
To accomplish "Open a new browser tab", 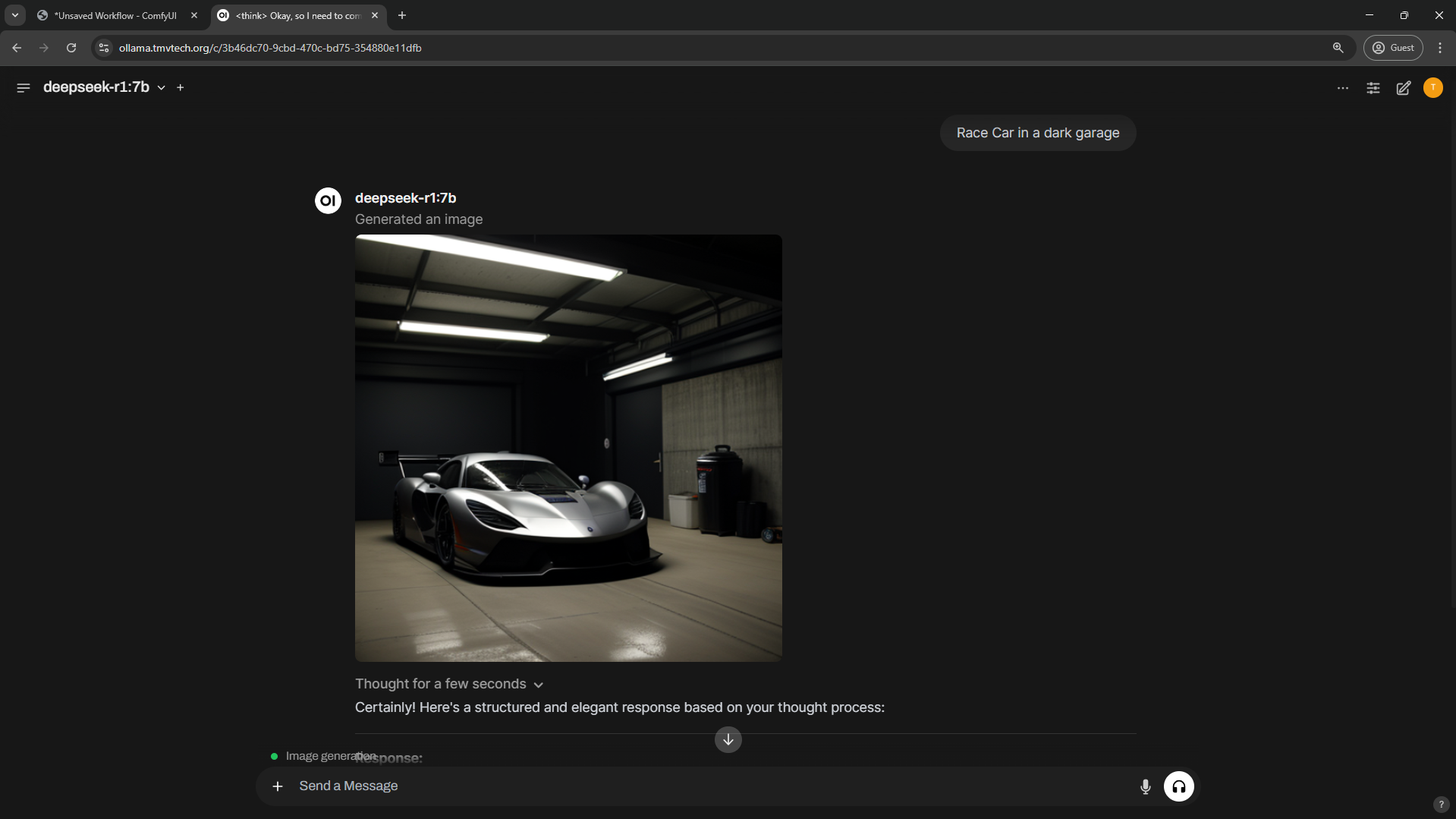I will 402,15.
